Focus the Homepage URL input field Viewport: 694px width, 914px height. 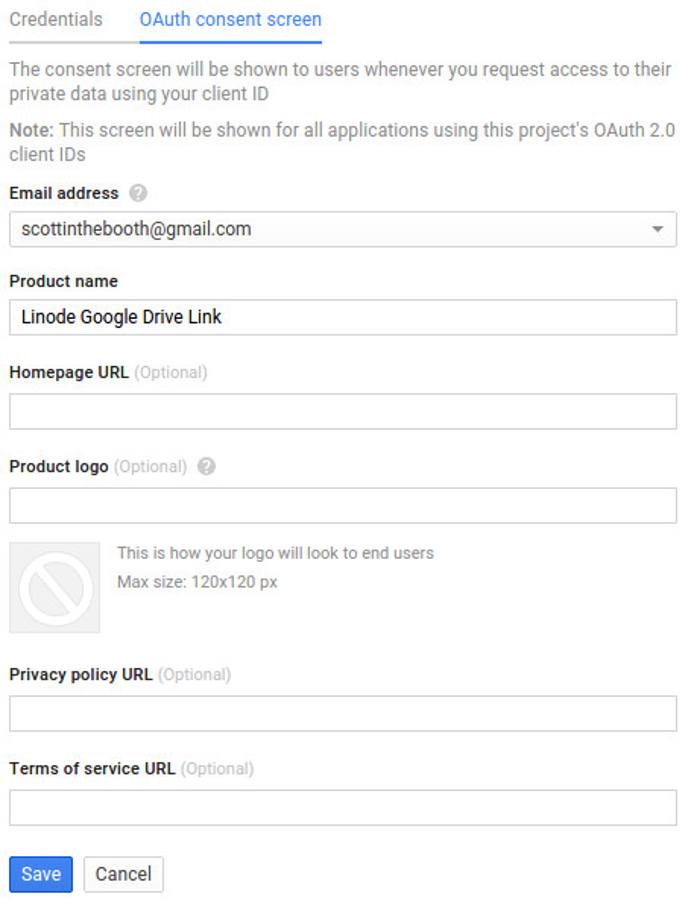pos(340,410)
